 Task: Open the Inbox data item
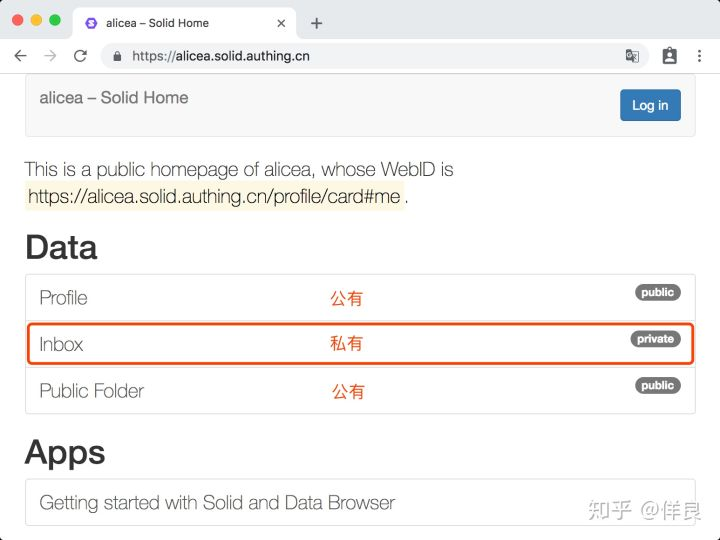[360, 344]
